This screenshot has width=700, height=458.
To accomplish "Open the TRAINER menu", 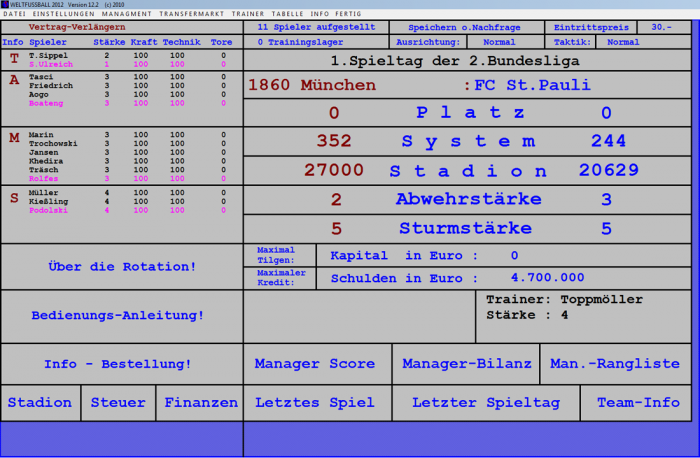I will (248, 14).
